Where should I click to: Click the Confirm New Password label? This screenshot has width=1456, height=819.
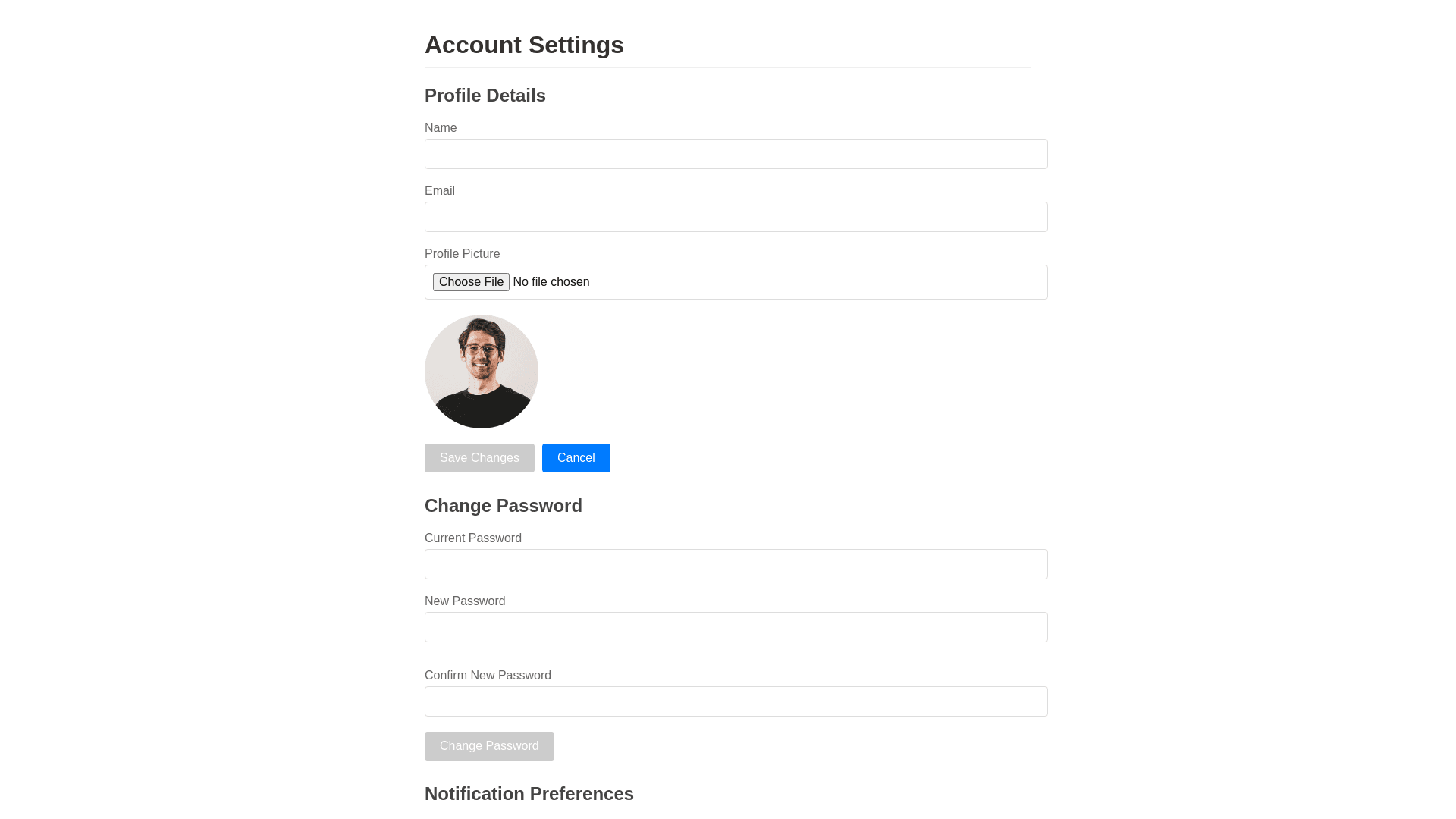488,676
